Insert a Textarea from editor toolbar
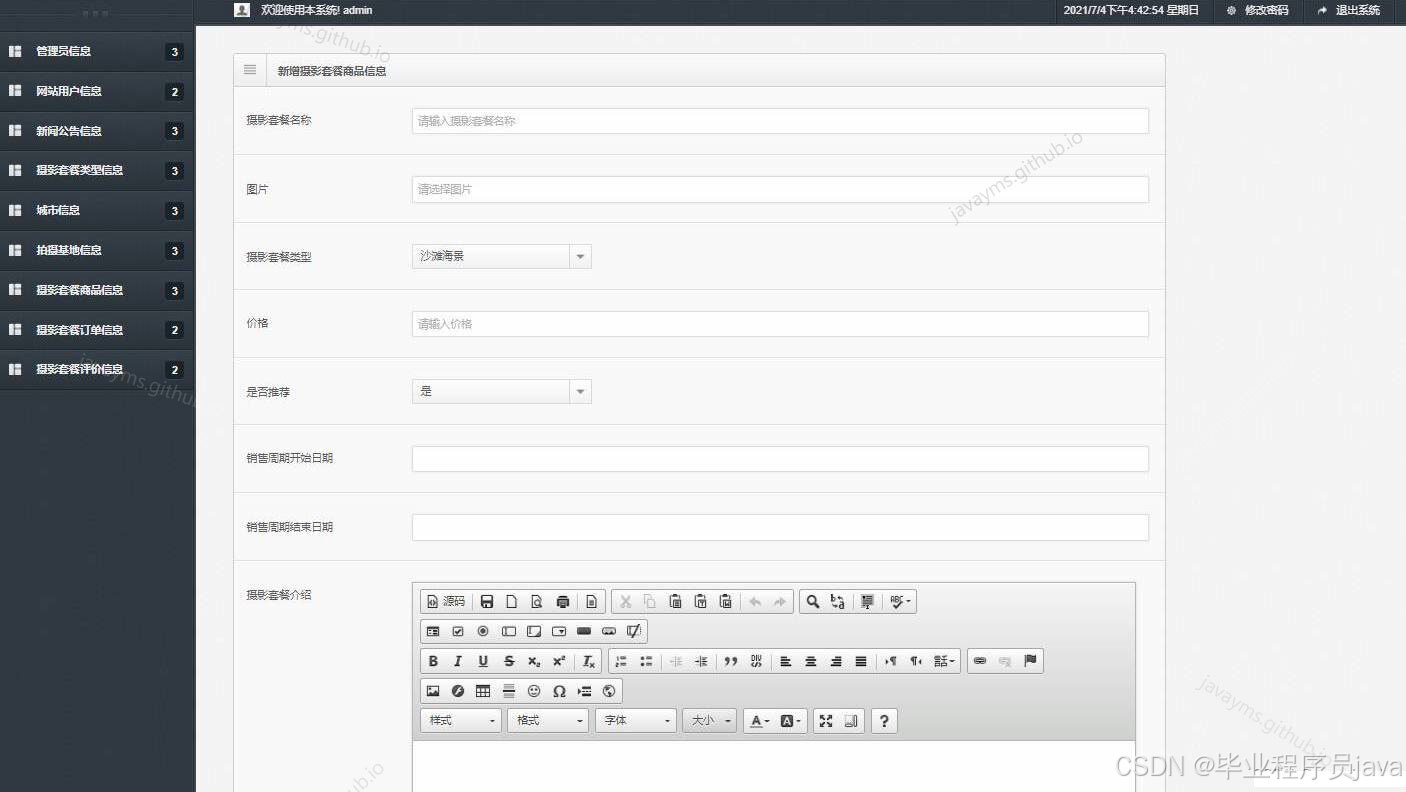 (534, 631)
